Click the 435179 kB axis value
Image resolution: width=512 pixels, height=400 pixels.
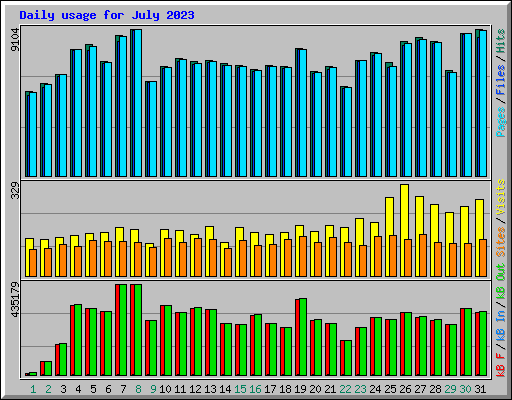coord(15,300)
